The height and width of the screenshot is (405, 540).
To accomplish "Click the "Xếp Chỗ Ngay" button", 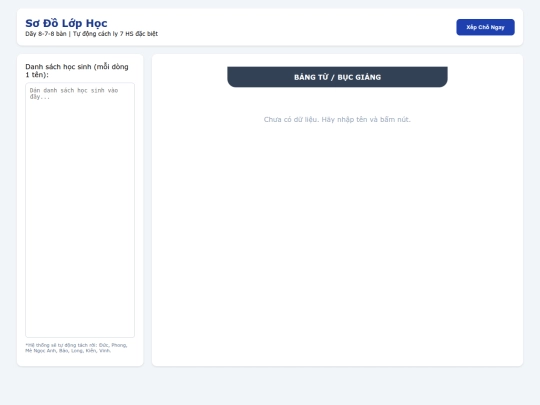I will pyautogui.click(x=485, y=27).
